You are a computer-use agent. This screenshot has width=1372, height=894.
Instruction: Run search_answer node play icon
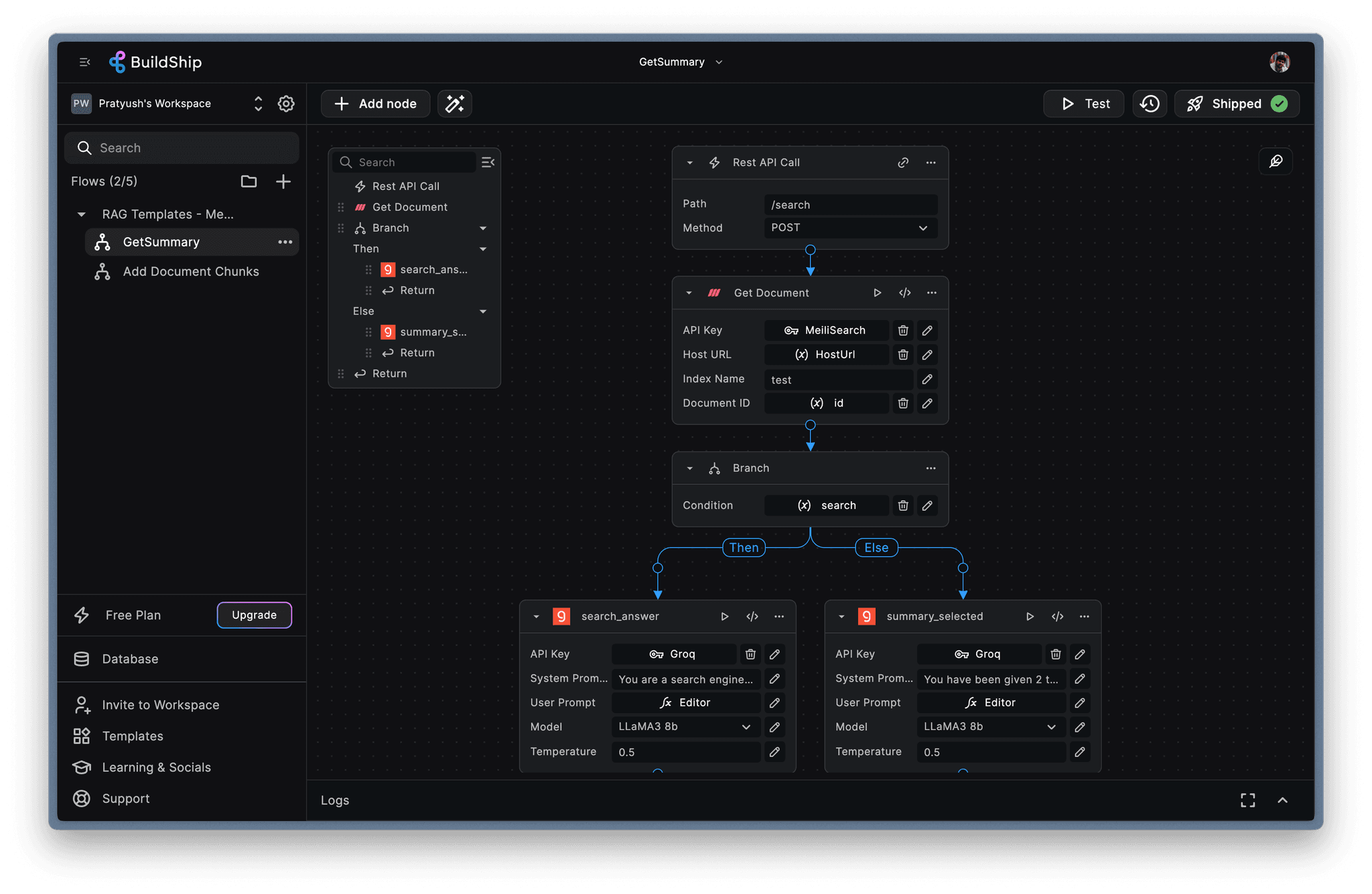[x=724, y=616]
